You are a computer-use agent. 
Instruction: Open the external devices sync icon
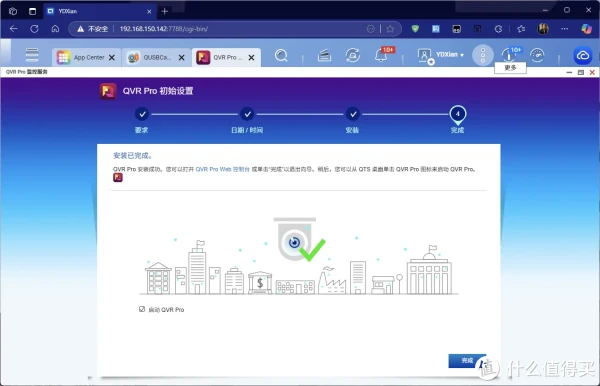coord(352,55)
